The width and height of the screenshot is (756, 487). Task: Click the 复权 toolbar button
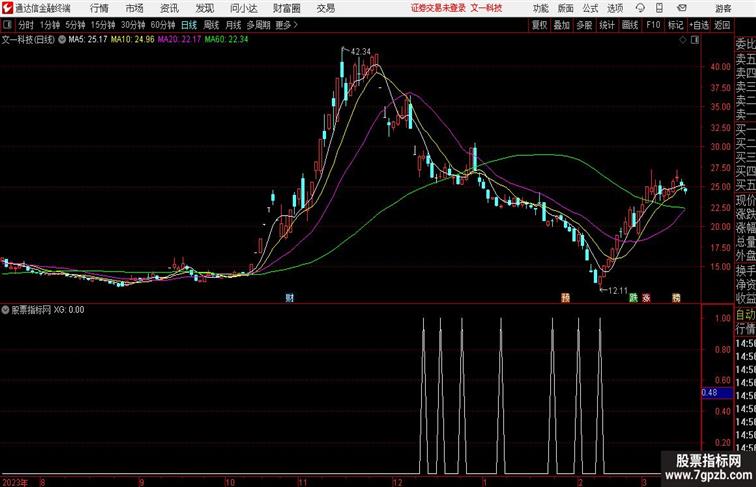(539, 25)
